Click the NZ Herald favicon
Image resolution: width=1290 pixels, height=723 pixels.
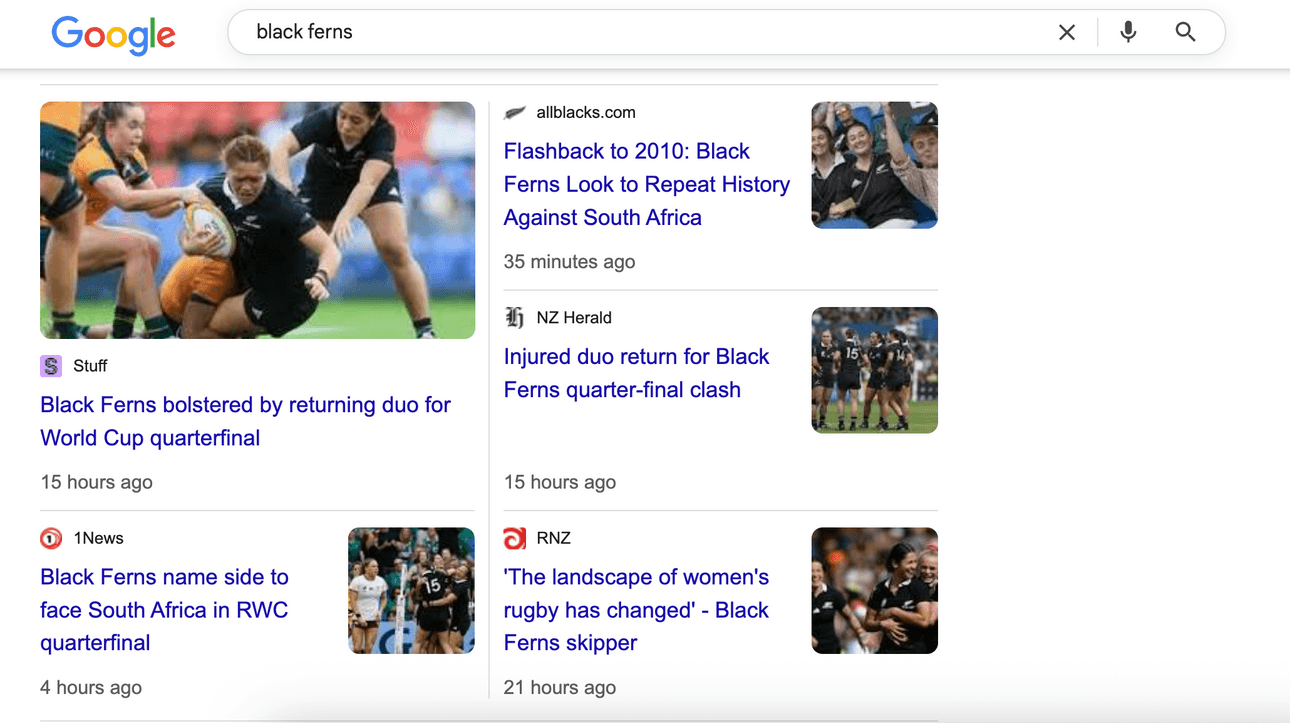coord(515,318)
